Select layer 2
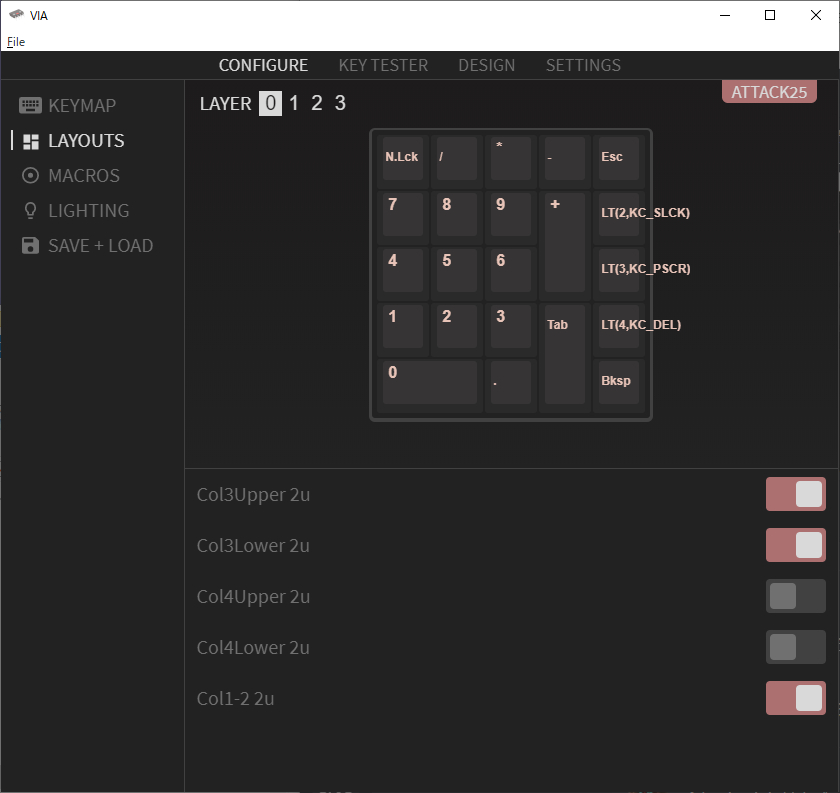The width and height of the screenshot is (840, 793). [317, 103]
